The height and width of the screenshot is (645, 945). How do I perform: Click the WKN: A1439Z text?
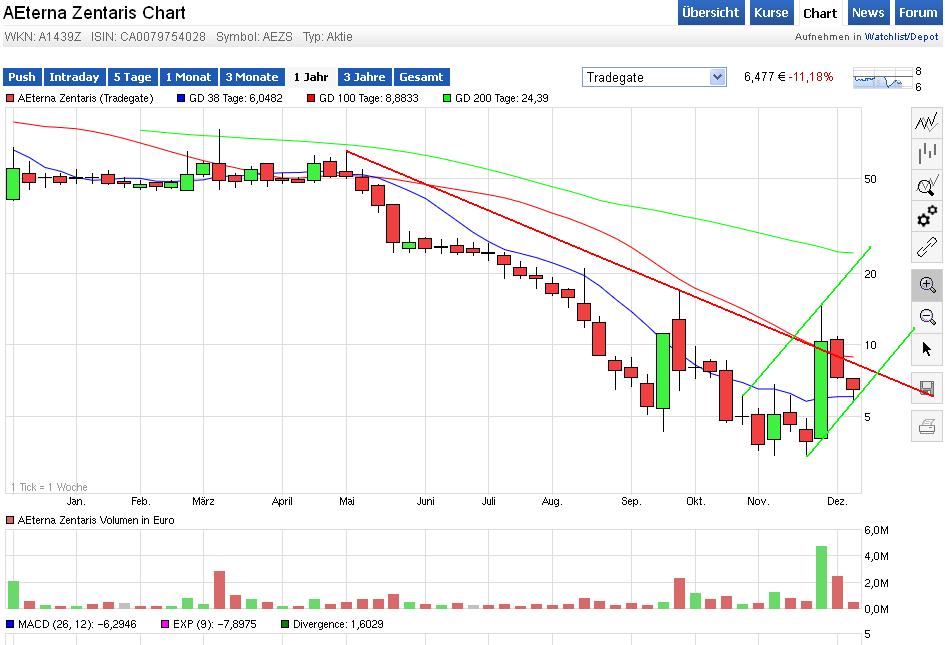pos(42,37)
